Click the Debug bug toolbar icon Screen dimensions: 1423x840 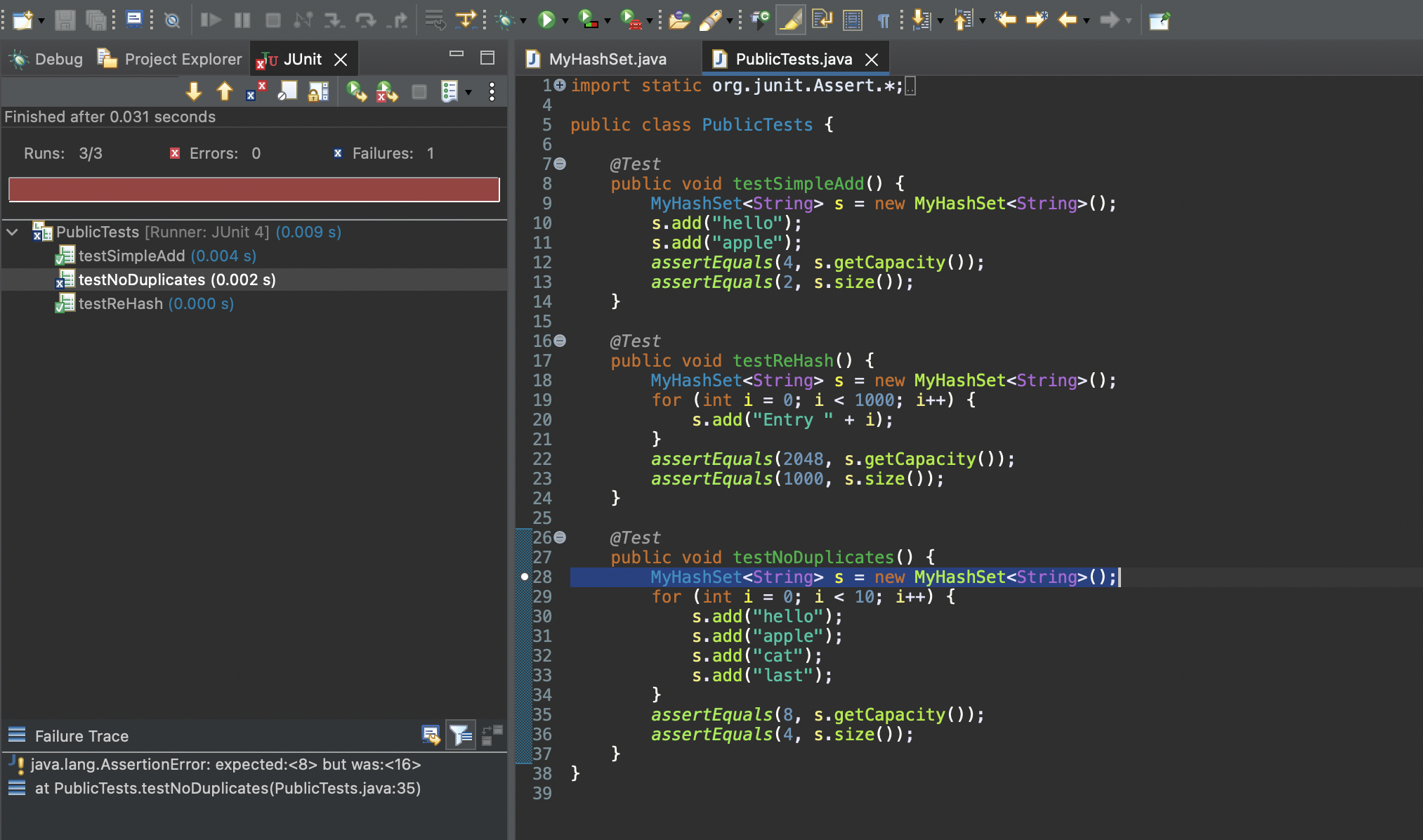point(504,20)
